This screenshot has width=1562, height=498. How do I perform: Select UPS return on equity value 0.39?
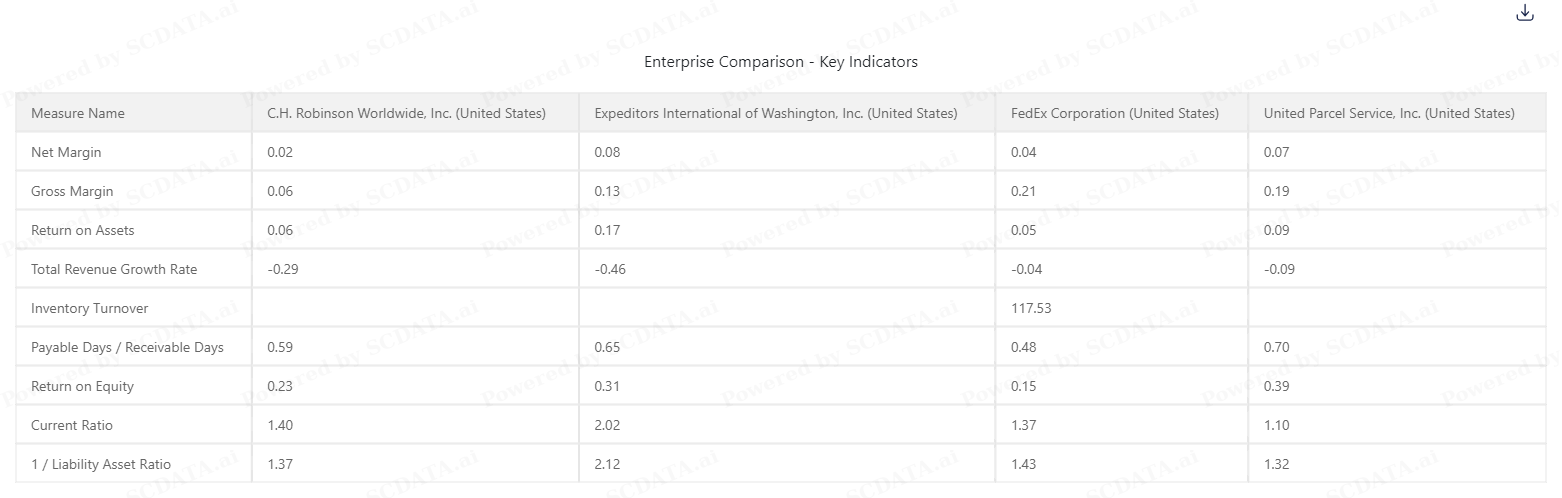(1276, 386)
